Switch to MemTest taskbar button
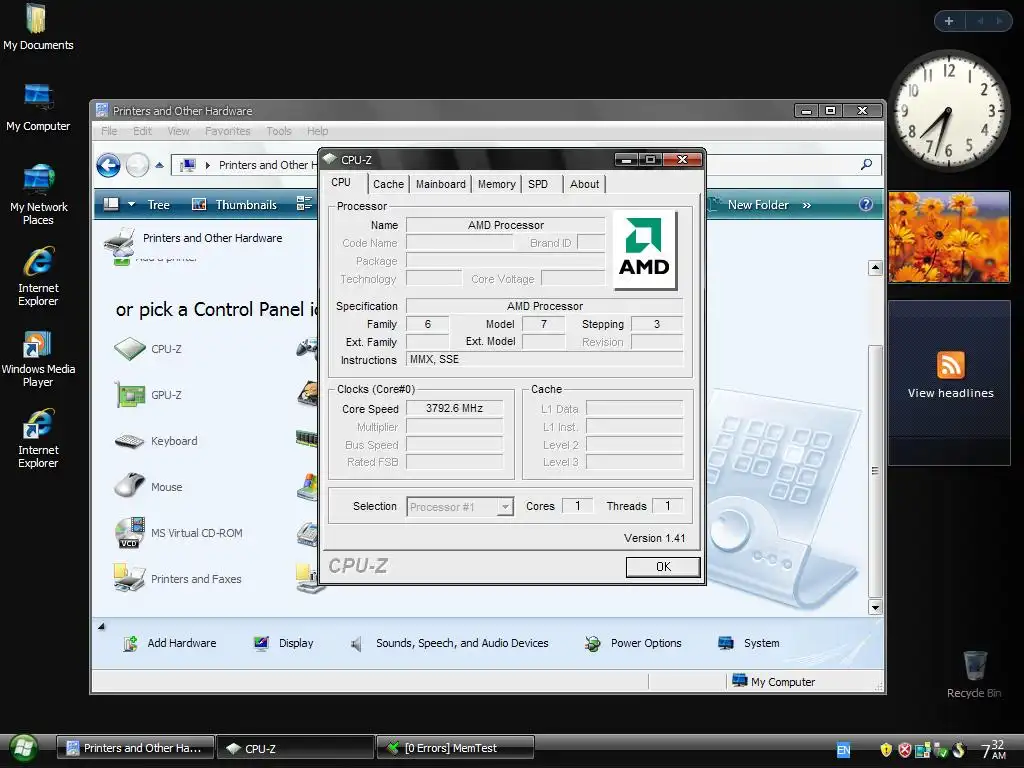Screen dimensions: 1024x768 point(455,748)
